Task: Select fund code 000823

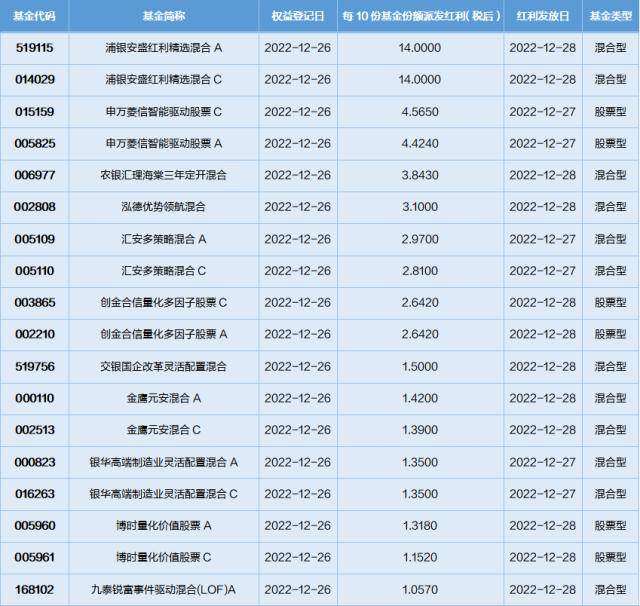Action: coord(35,462)
